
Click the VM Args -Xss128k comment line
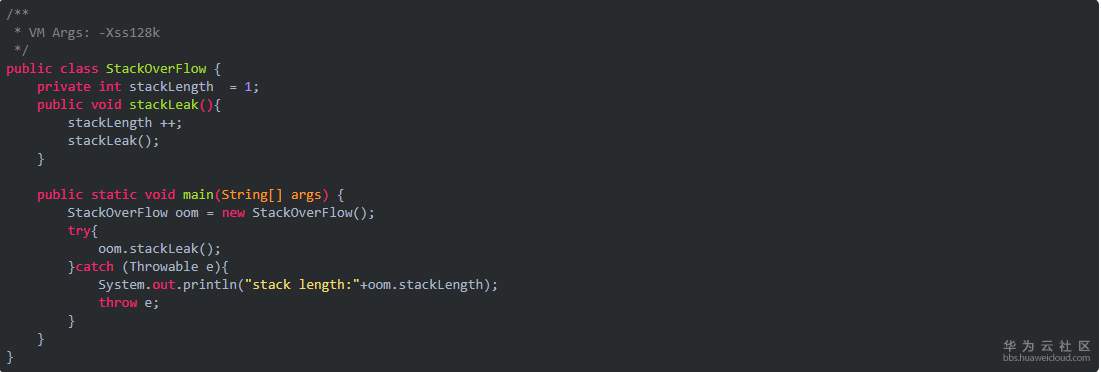click(87, 32)
